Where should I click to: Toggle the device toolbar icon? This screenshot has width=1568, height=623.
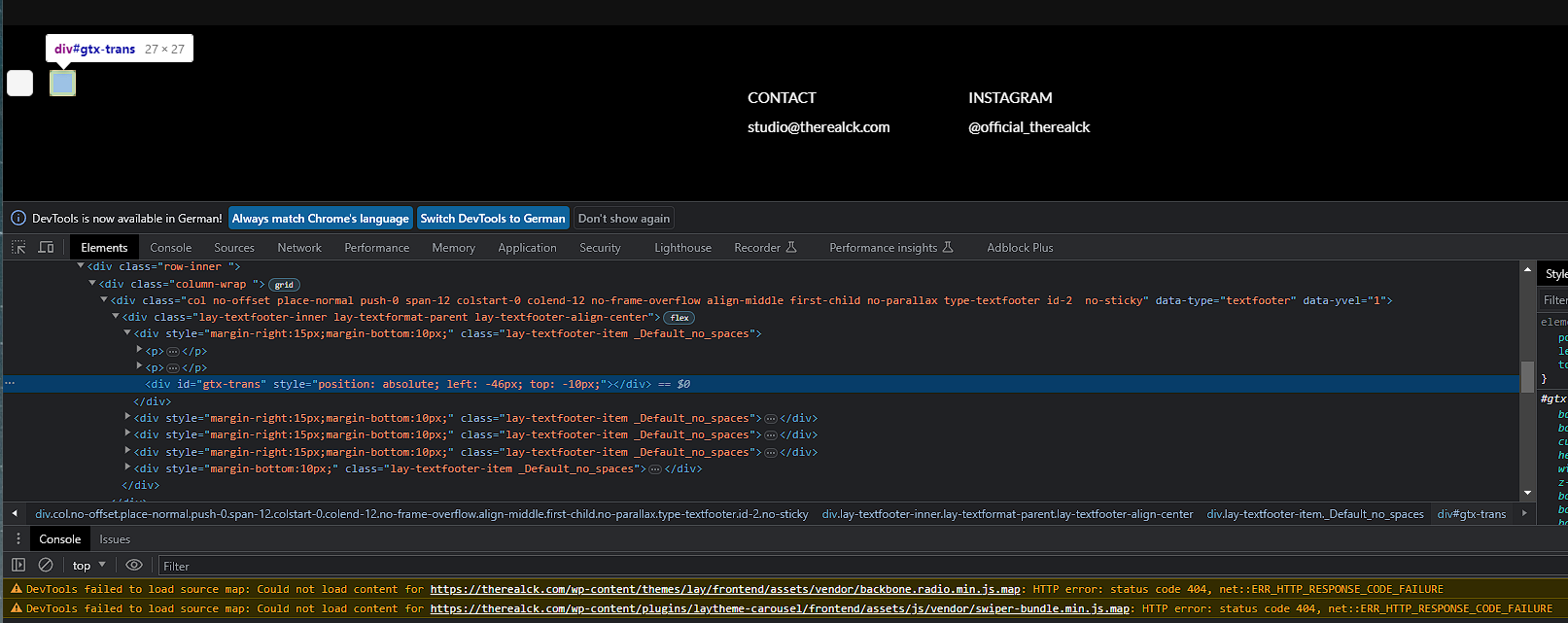[x=46, y=248]
